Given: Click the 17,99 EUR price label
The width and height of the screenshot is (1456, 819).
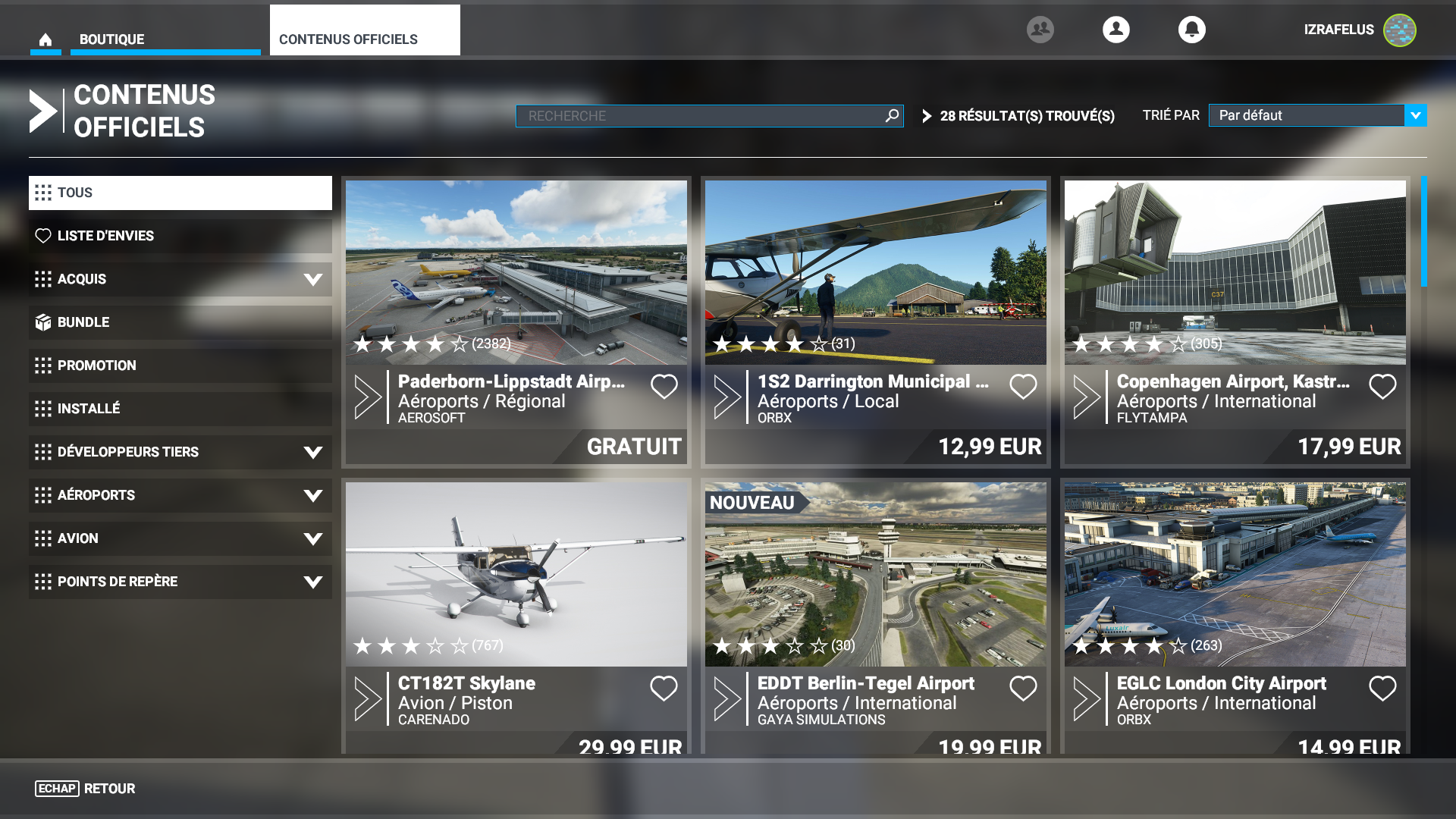Looking at the screenshot, I should 1349,447.
